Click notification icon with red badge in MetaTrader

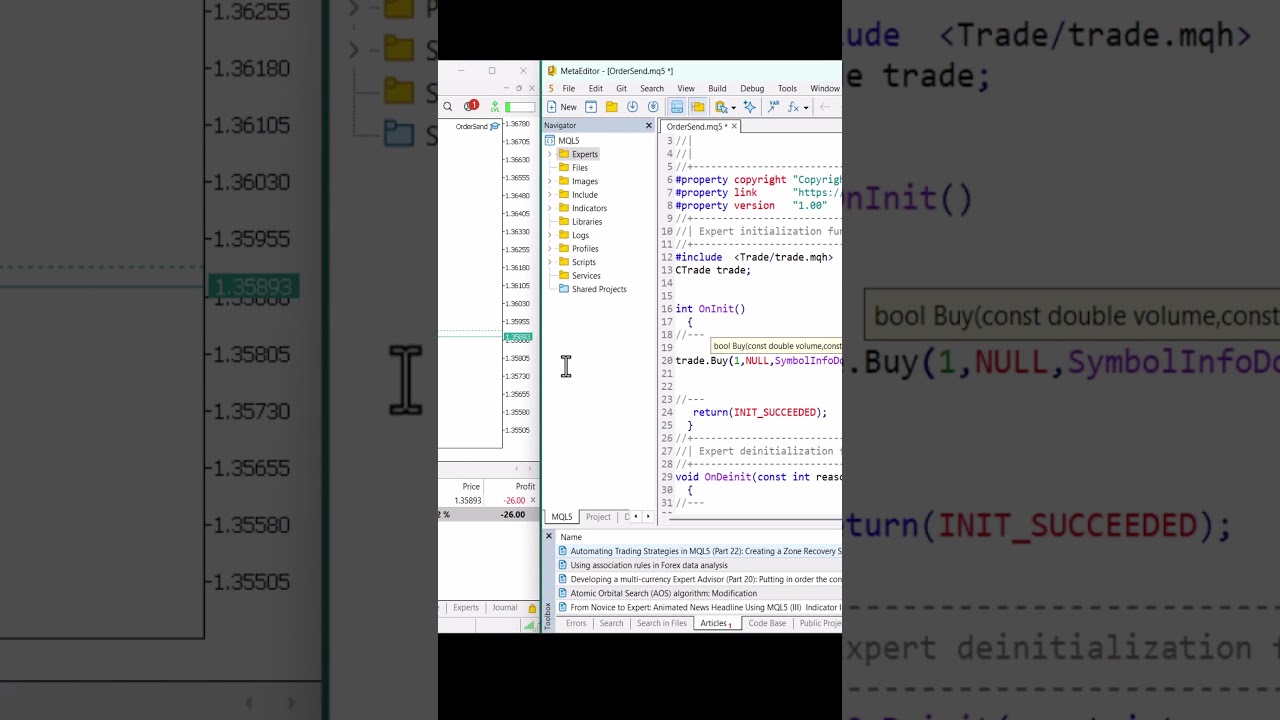click(x=471, y=106)
